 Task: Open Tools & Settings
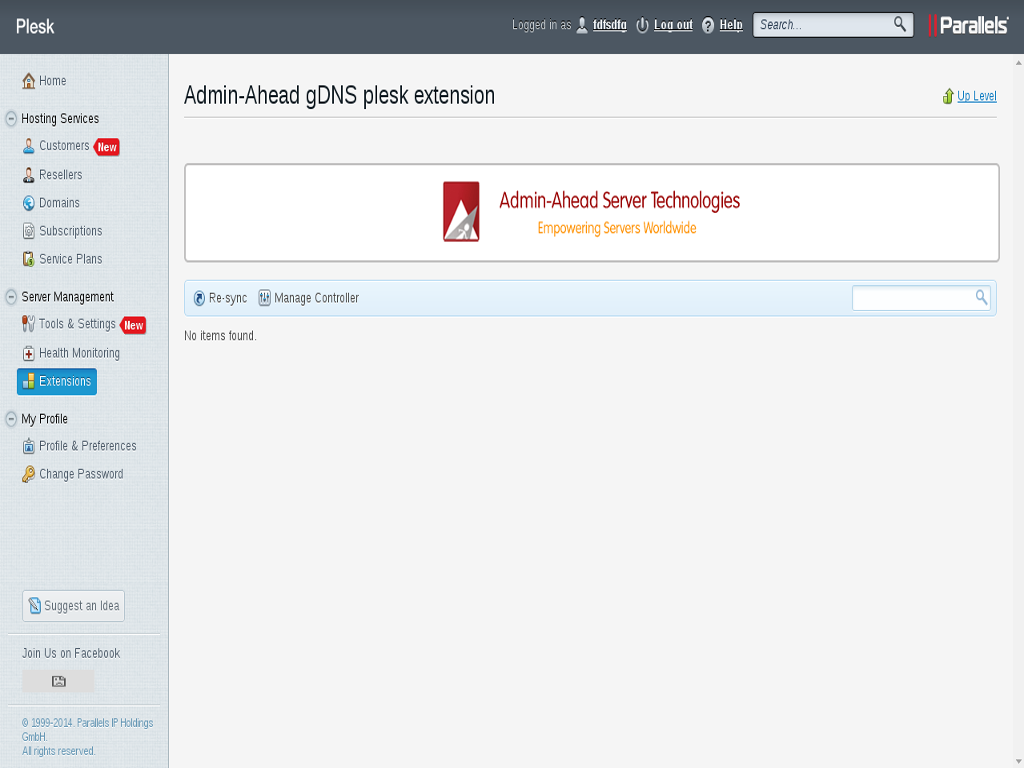click(77, 324)
